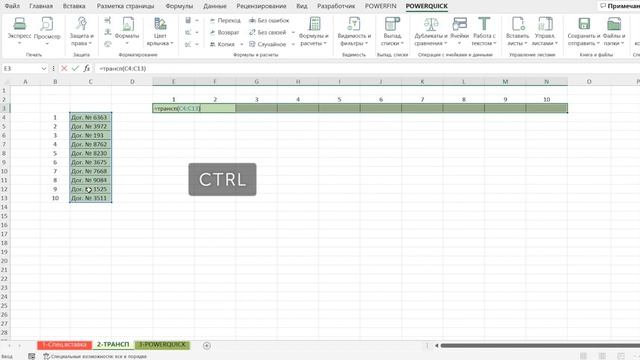Click the Переход button
Image resolution: width=640 pixels, height=360 pixels.
pyautogui.click(x=225, y=20)
